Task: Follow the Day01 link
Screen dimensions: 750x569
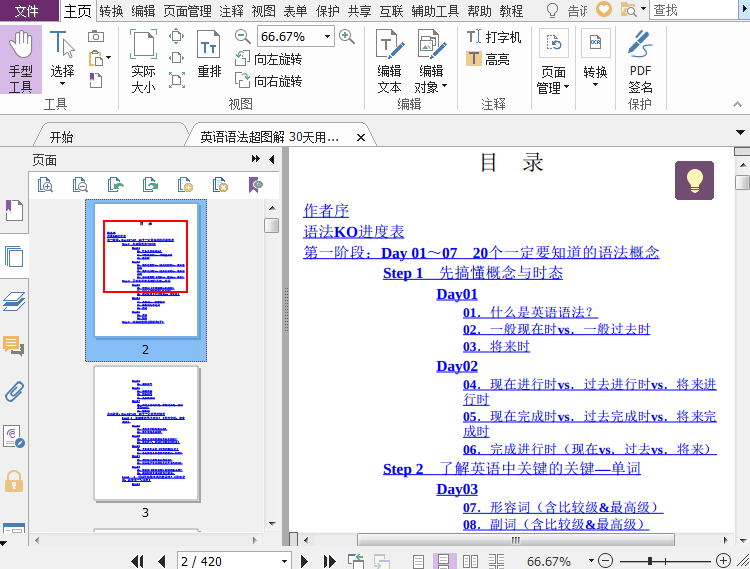Action: (457, 294)
